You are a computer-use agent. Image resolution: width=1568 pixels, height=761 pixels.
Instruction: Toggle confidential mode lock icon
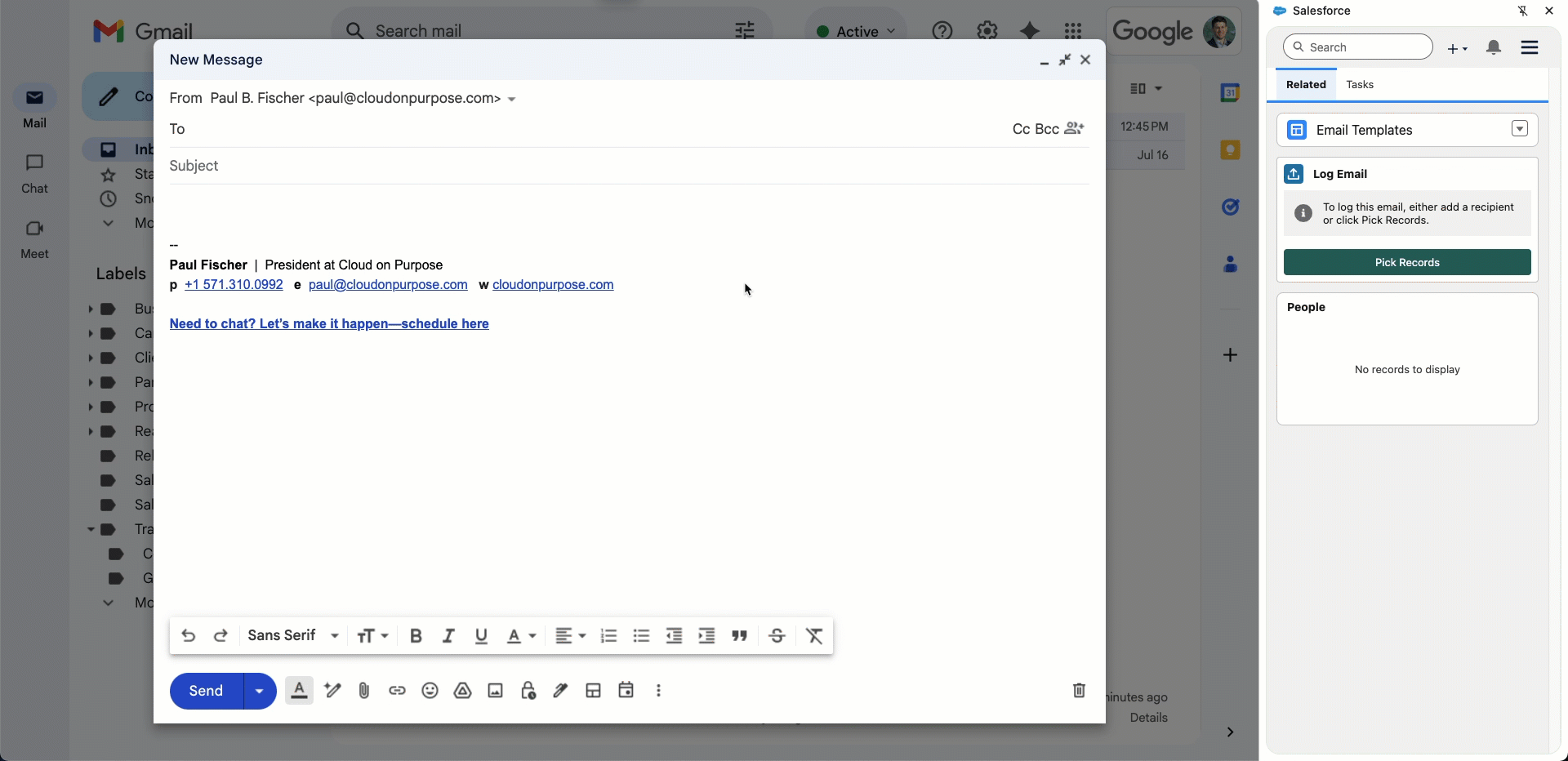tap(528, 691)
